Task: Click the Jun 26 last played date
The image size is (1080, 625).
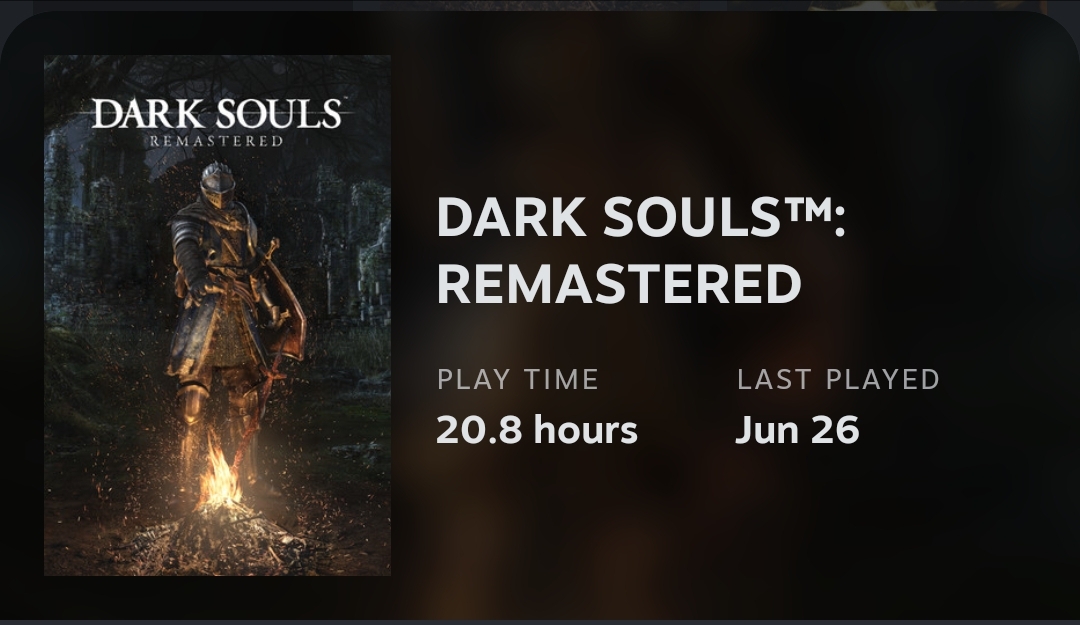Action: coord(798,430)
